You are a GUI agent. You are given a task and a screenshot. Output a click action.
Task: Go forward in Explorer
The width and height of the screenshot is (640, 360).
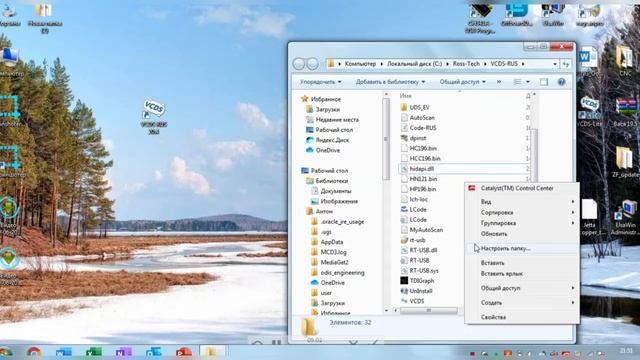pos(312,64)
